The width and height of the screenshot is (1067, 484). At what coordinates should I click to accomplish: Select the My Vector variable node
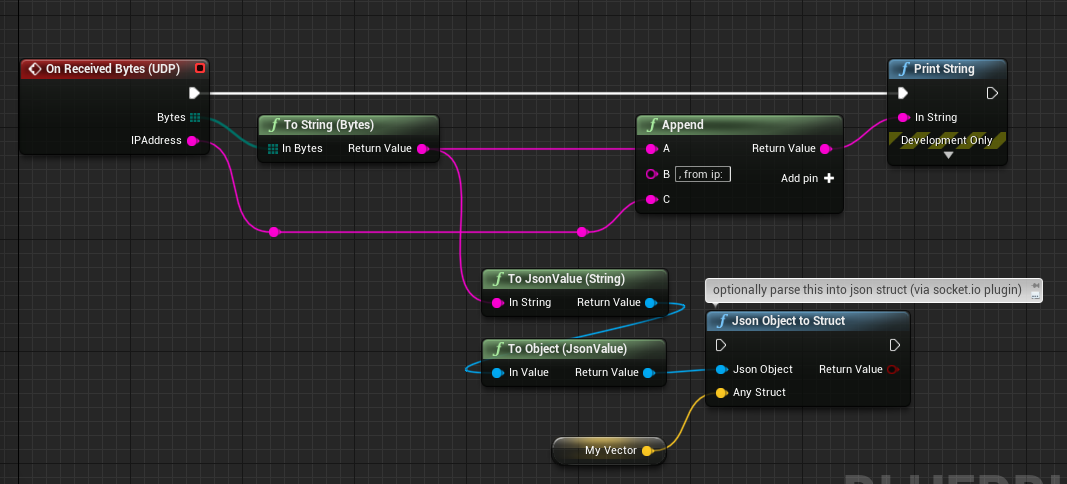(x=608, y=451)
